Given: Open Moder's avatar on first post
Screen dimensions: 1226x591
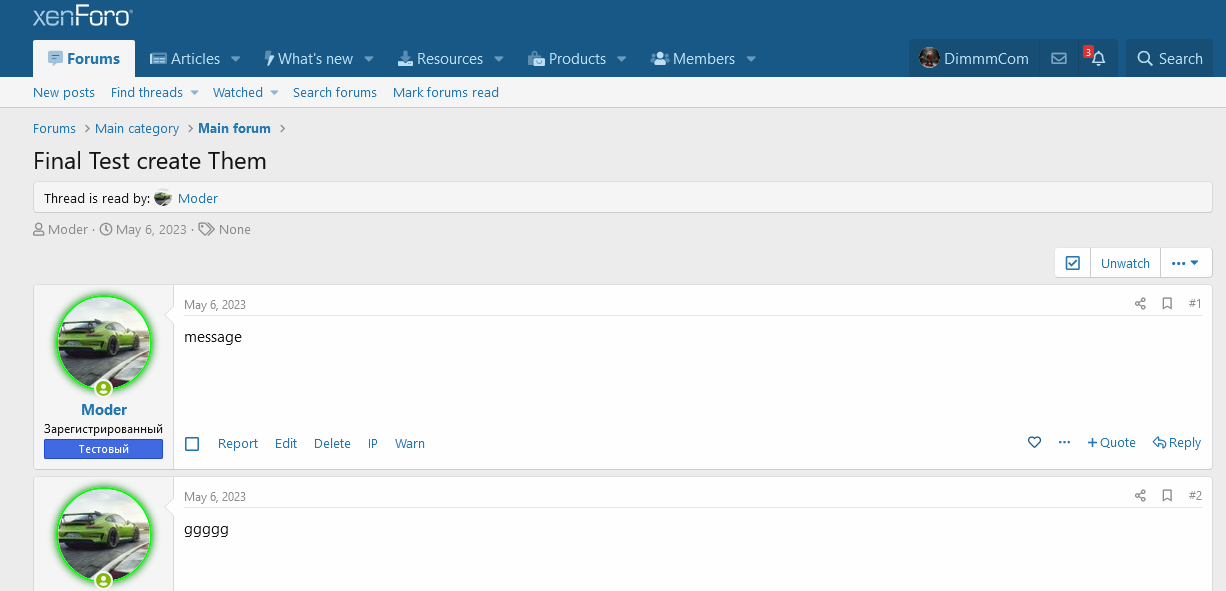Looking at the screenshot, I should pos(104,342).
